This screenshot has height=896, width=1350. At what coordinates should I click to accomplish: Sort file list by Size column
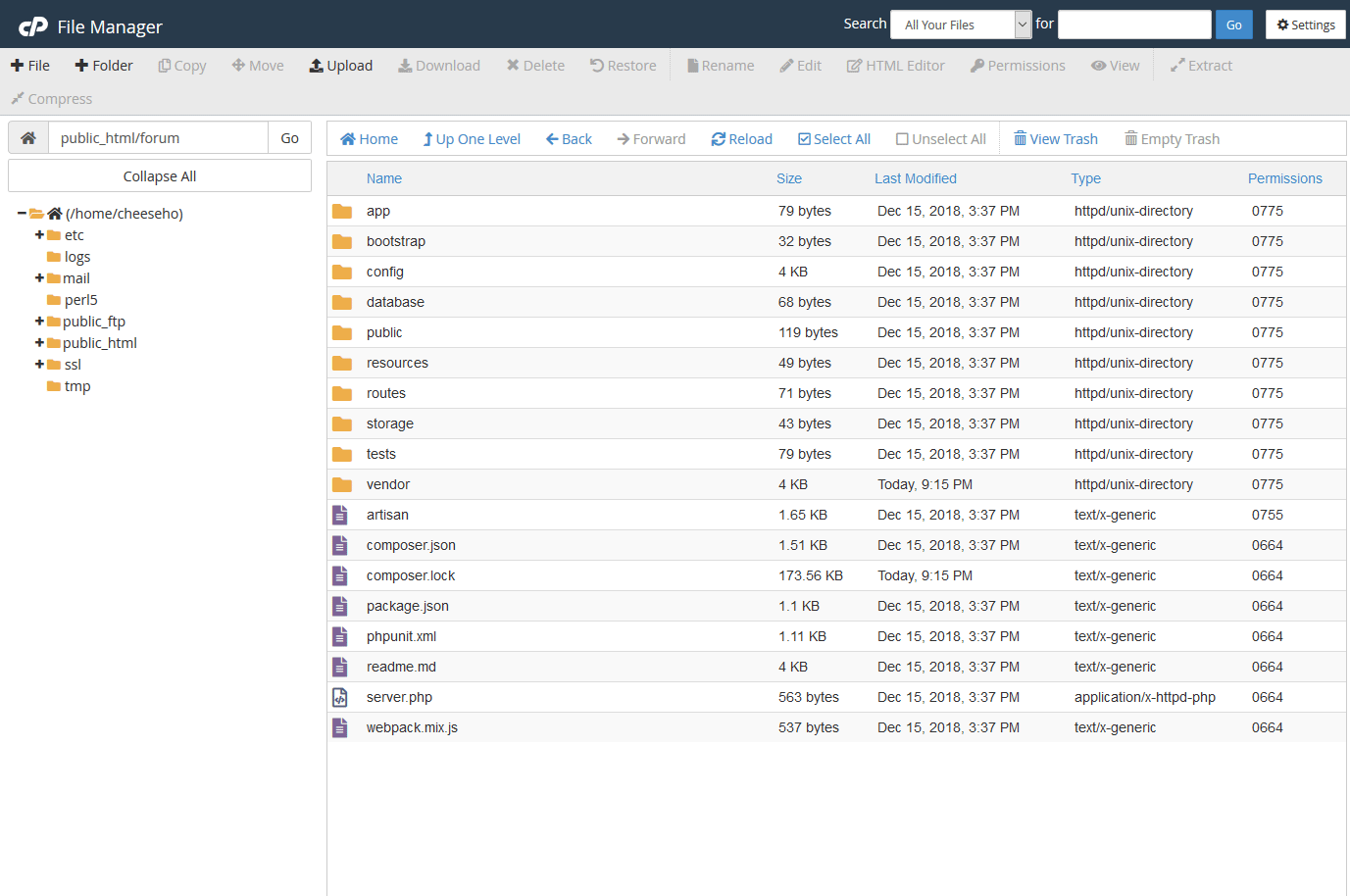tap(788, 178)
